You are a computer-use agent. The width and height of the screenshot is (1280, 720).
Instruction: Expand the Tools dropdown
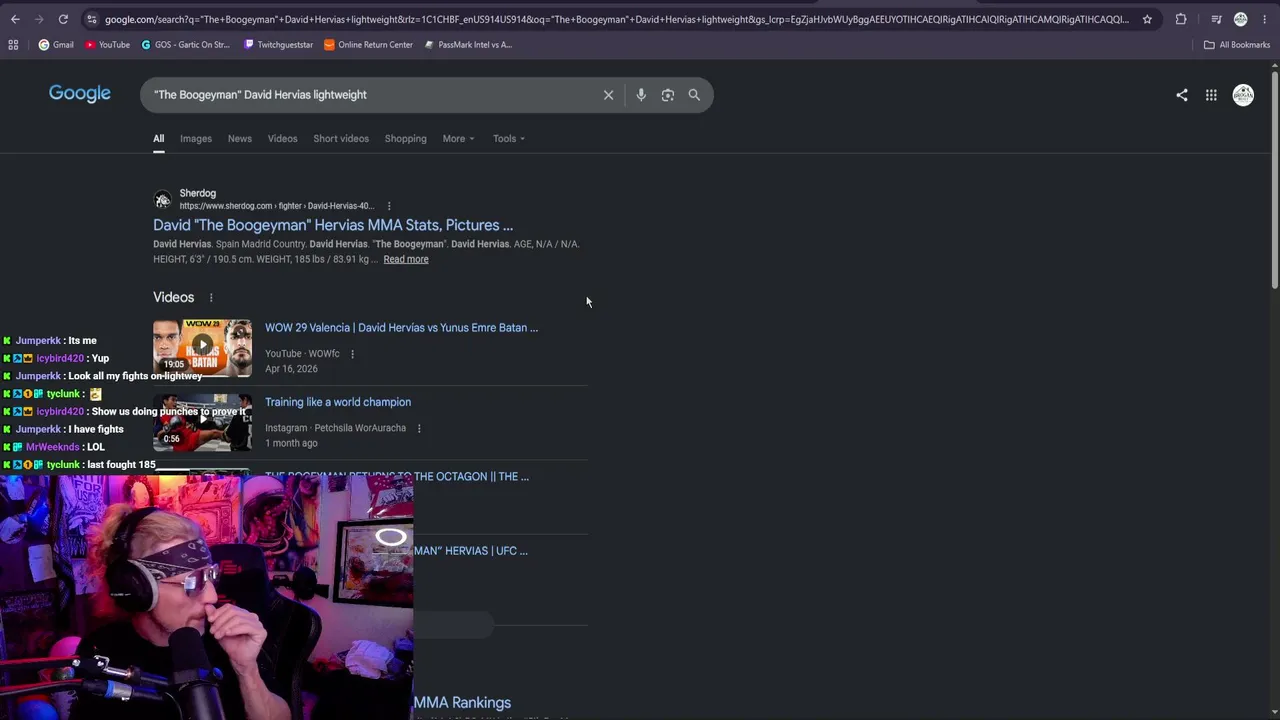pos(508,139)
